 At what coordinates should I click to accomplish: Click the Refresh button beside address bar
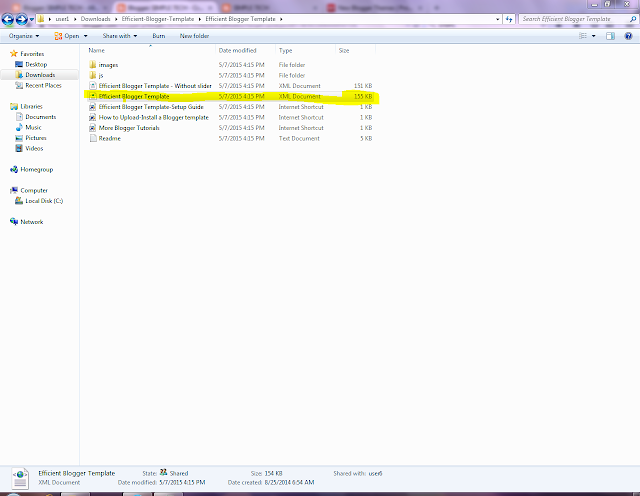click(x=509, y=19)
